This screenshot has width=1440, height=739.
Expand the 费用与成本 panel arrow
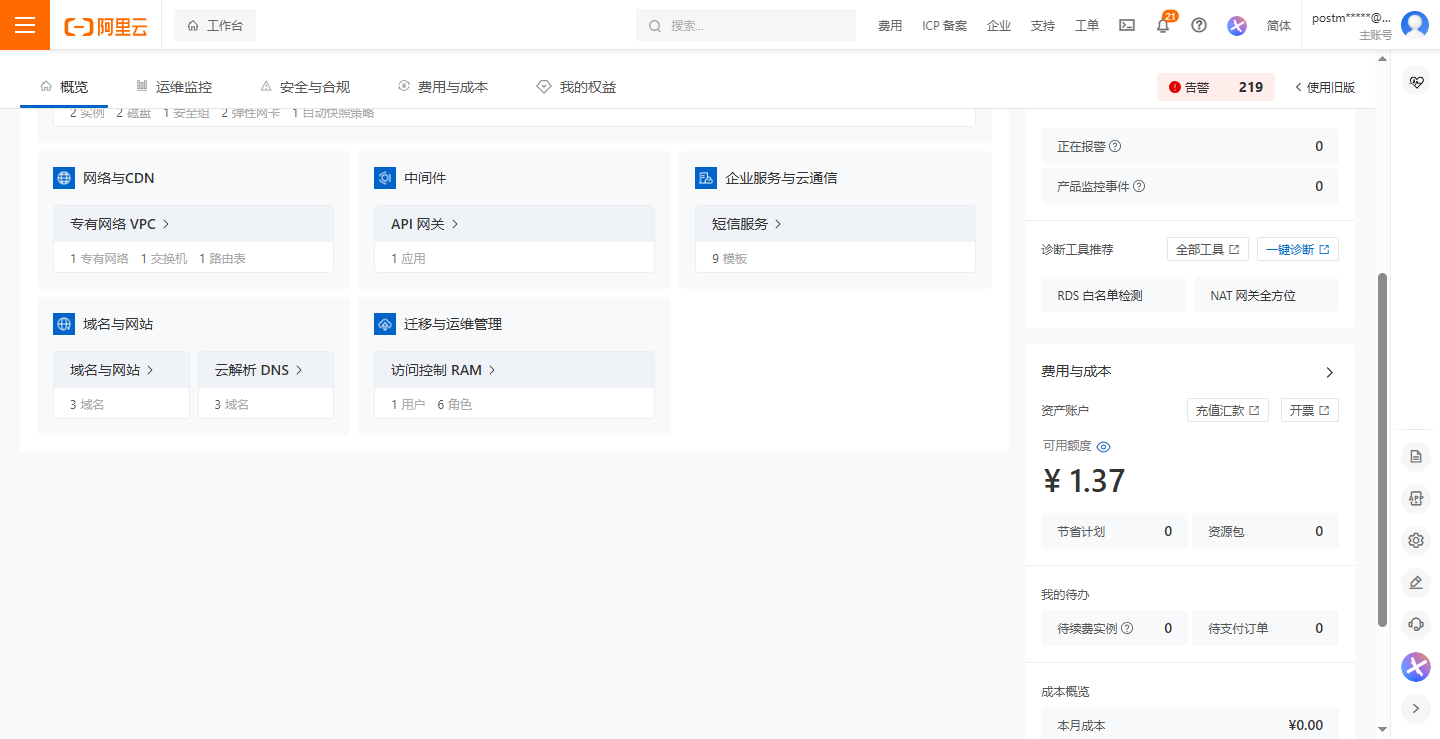pyautogui.click(x=1329, y=372)
